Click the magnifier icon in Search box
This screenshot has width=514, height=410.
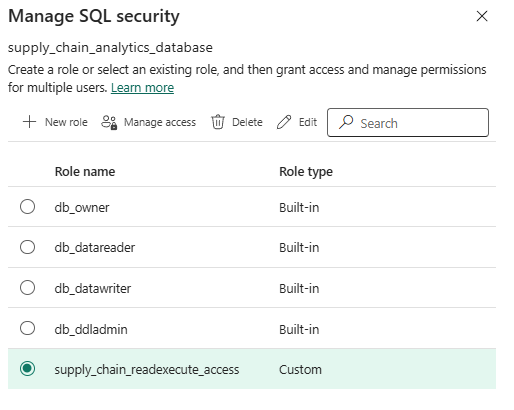(346, 122)
